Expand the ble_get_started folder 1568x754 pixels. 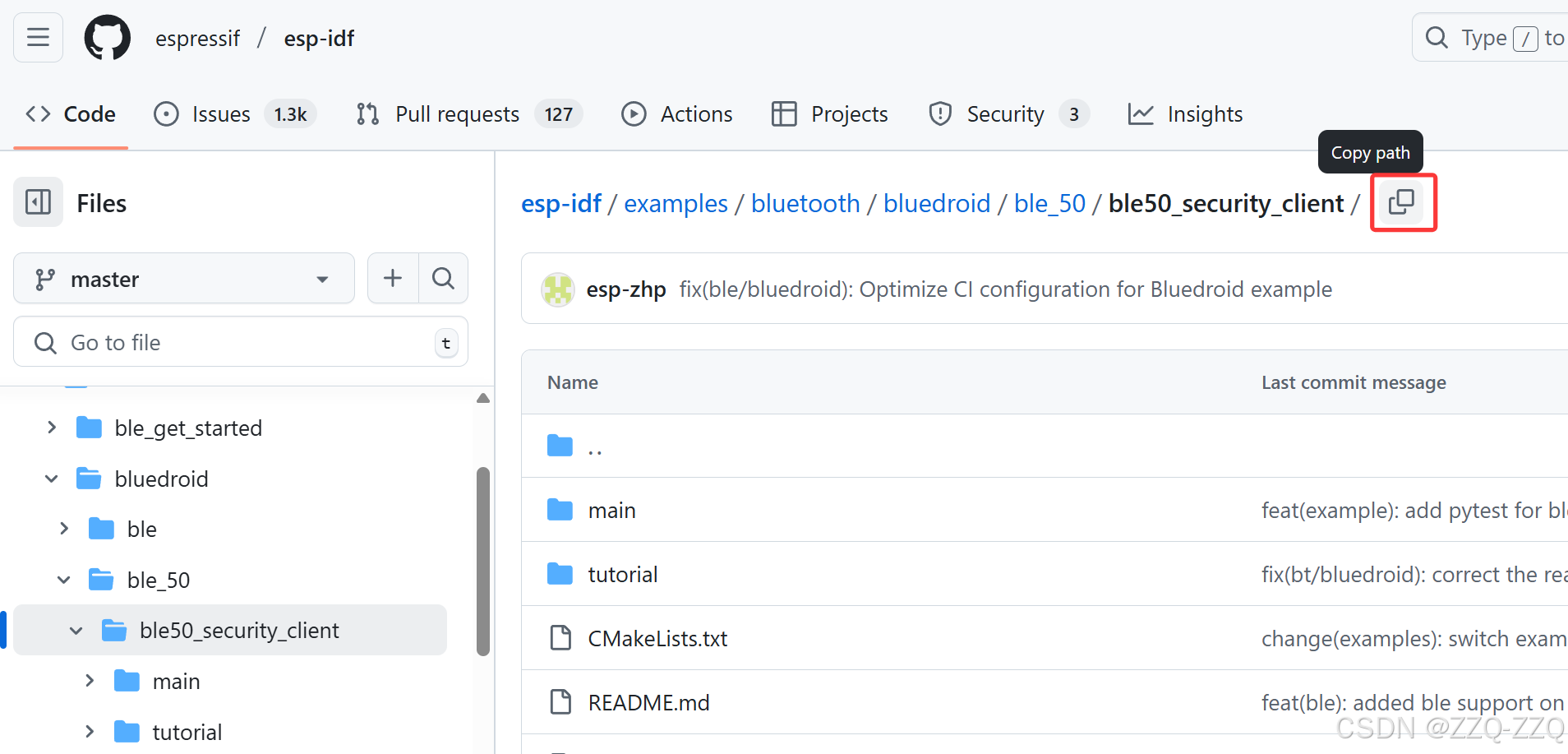click(x=52, y=428)
